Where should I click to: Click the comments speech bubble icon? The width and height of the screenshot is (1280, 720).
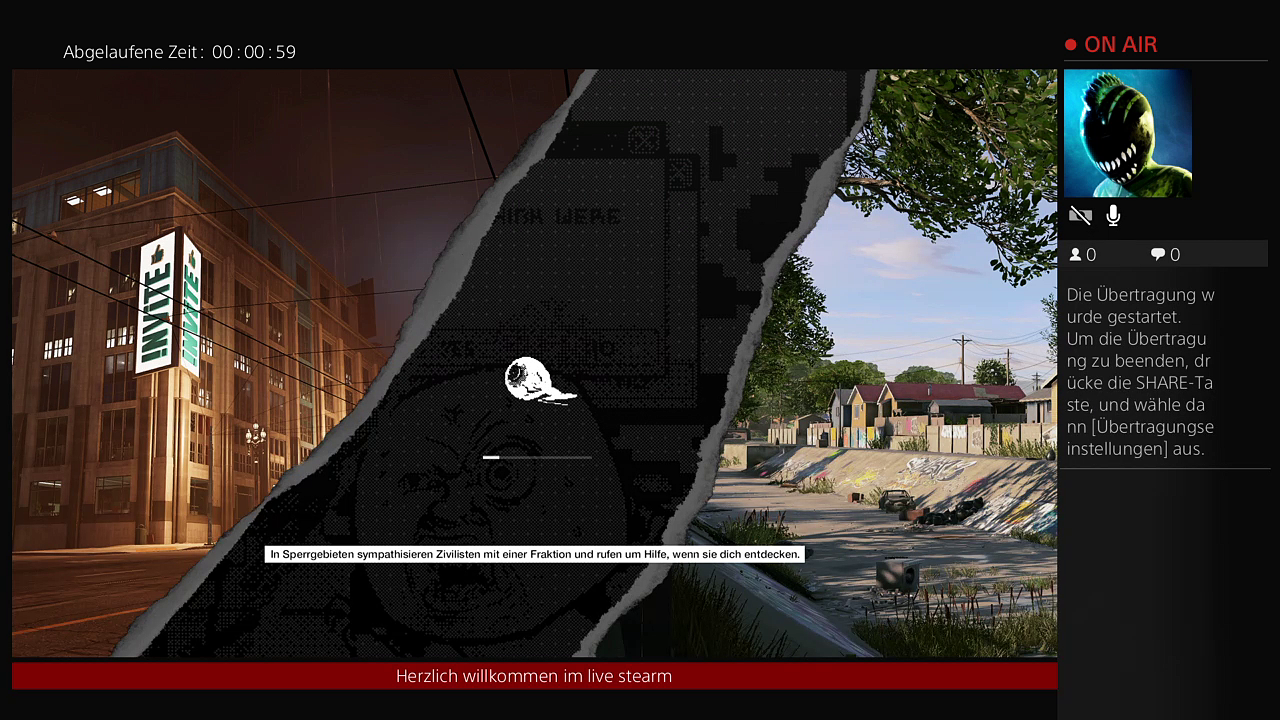click(x=1157, y=255)
